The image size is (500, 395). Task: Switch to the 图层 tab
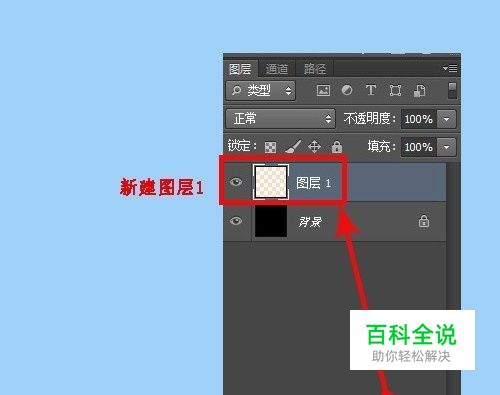[240, 69]
